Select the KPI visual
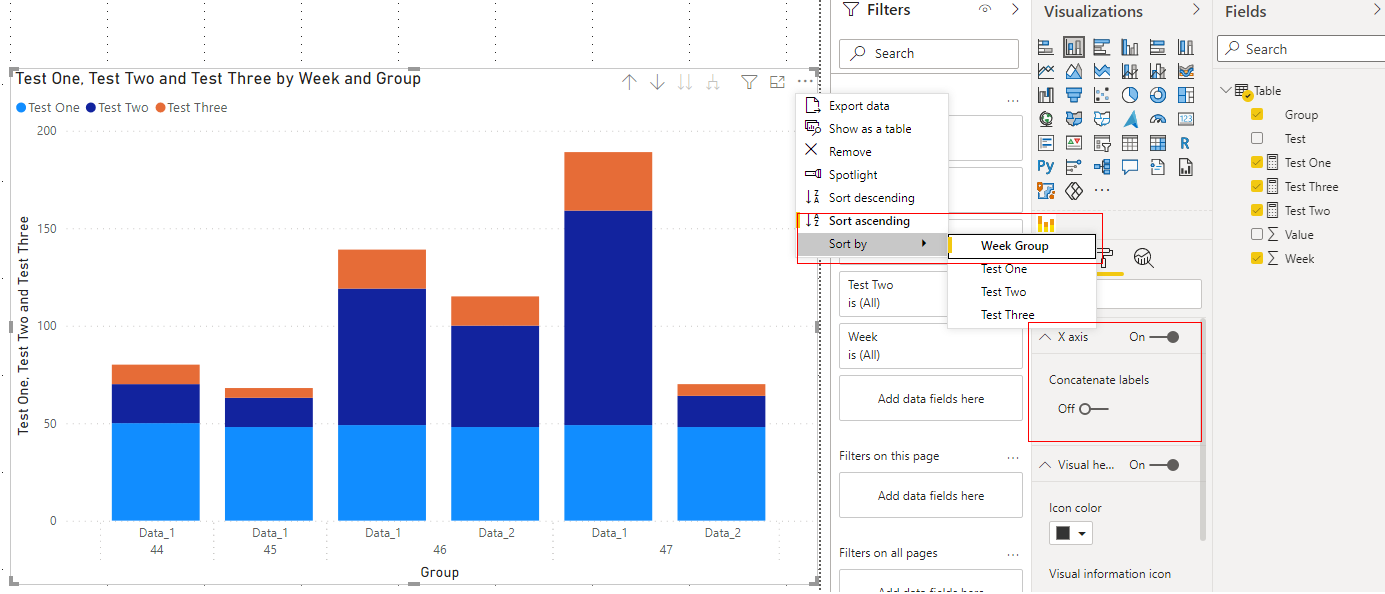 point(1074,143)
